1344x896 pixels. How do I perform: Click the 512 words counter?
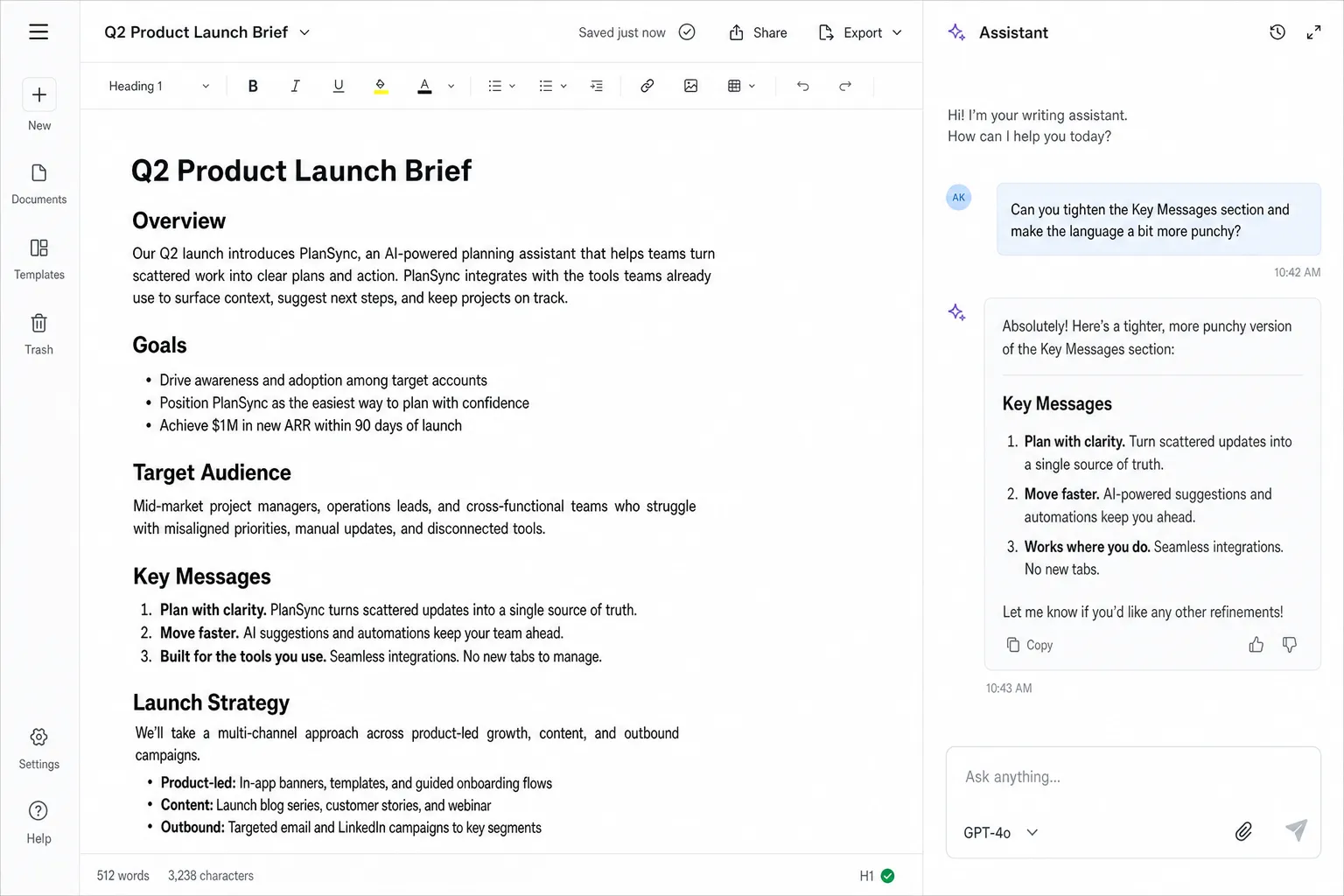click(x=123, y=876)
